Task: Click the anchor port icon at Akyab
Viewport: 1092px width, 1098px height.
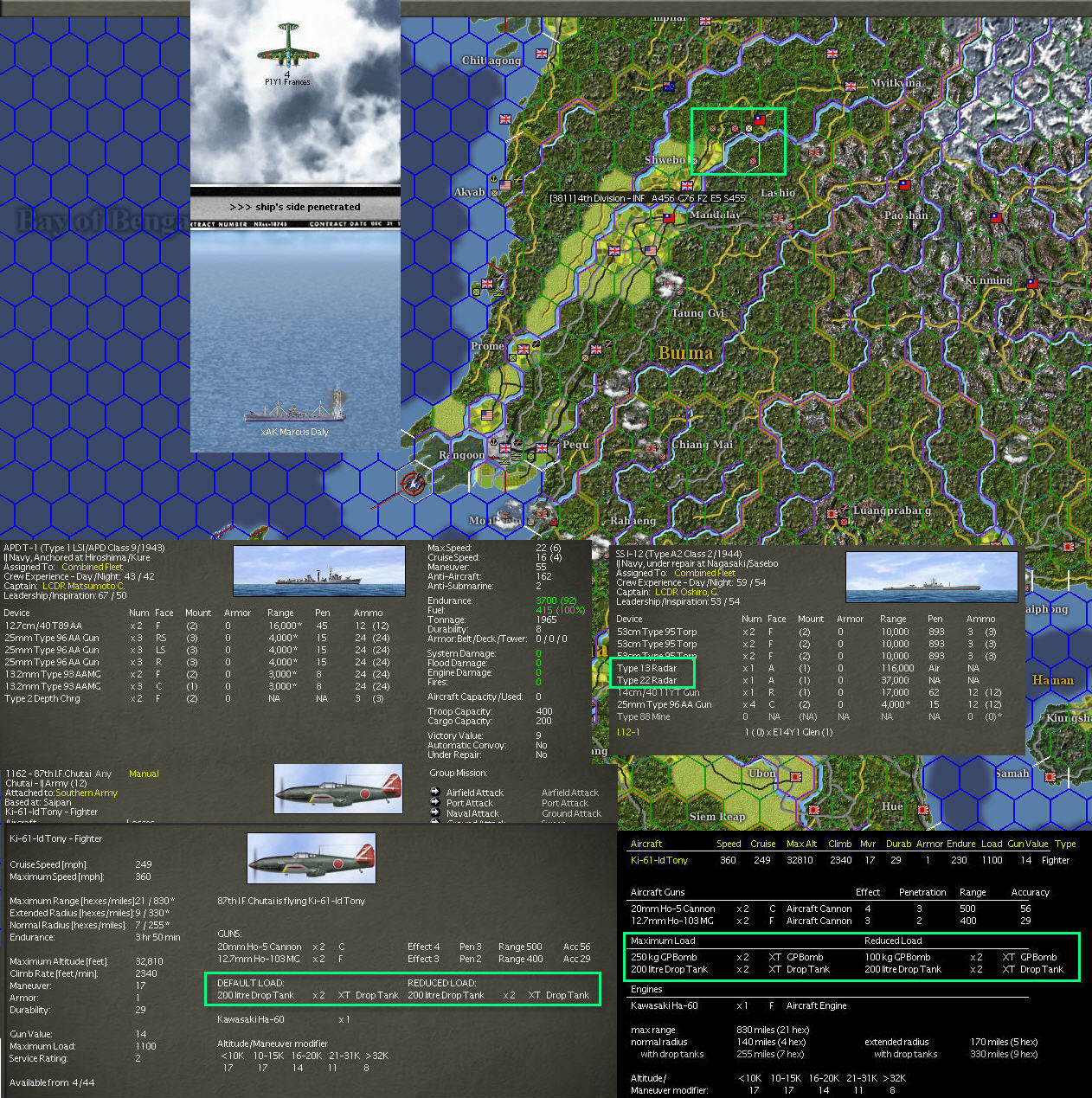Action: 493,179
